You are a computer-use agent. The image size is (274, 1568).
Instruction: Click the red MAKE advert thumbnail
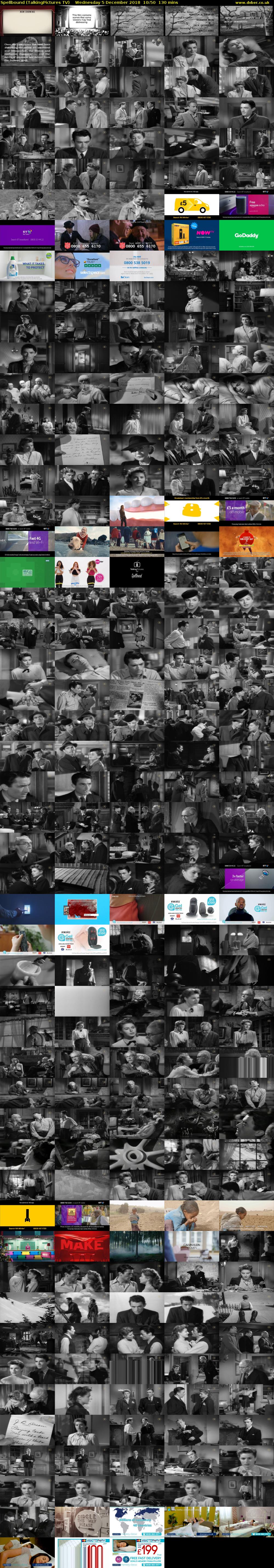82,1247
